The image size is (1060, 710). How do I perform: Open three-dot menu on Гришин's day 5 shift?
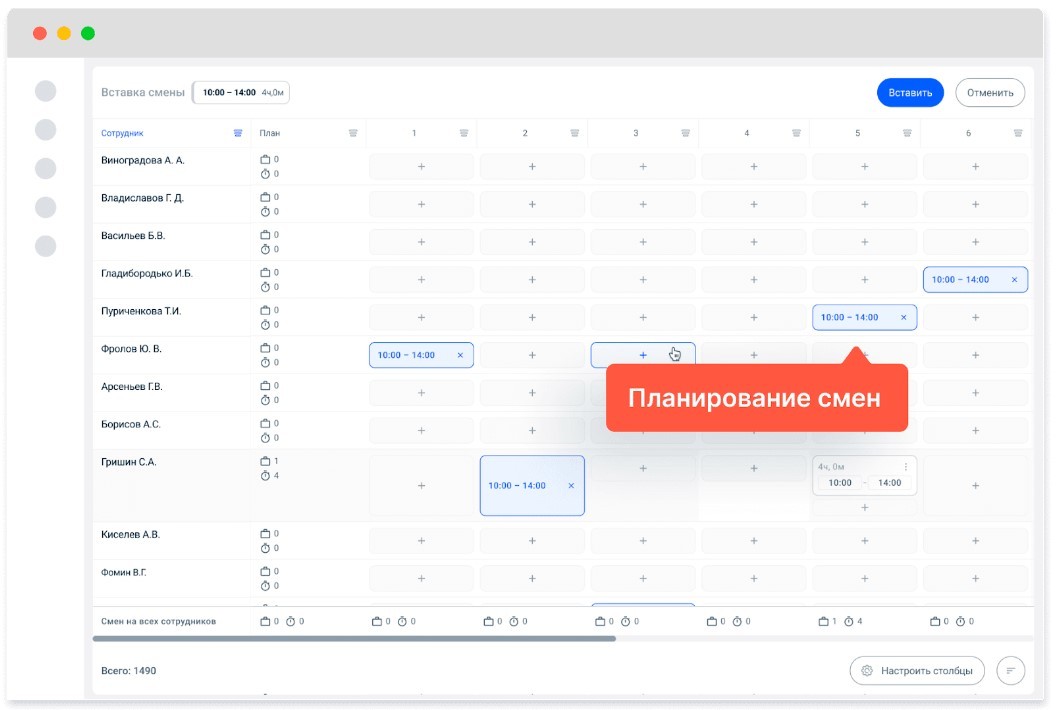[x=906, y=467]
